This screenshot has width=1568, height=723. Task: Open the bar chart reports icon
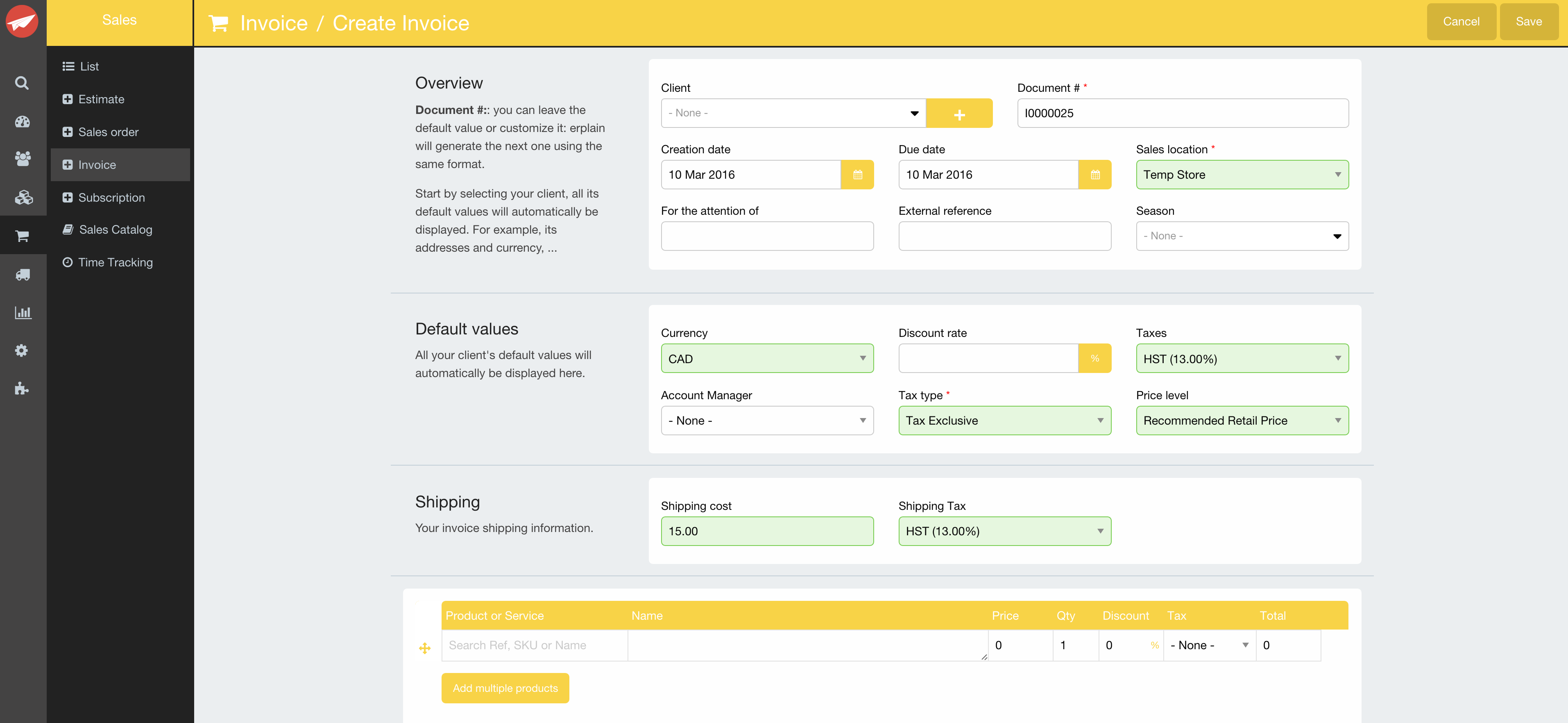click(23, 313)
